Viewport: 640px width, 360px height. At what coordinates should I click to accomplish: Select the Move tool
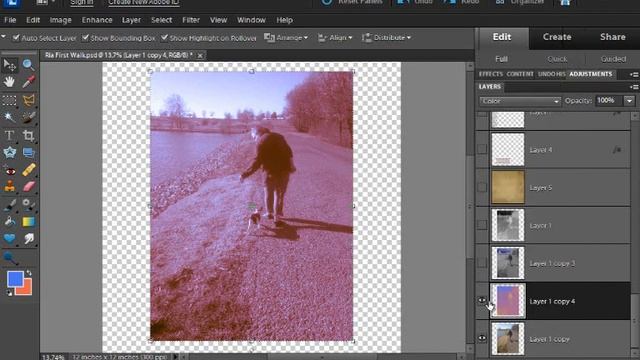(x=9, y=65)
